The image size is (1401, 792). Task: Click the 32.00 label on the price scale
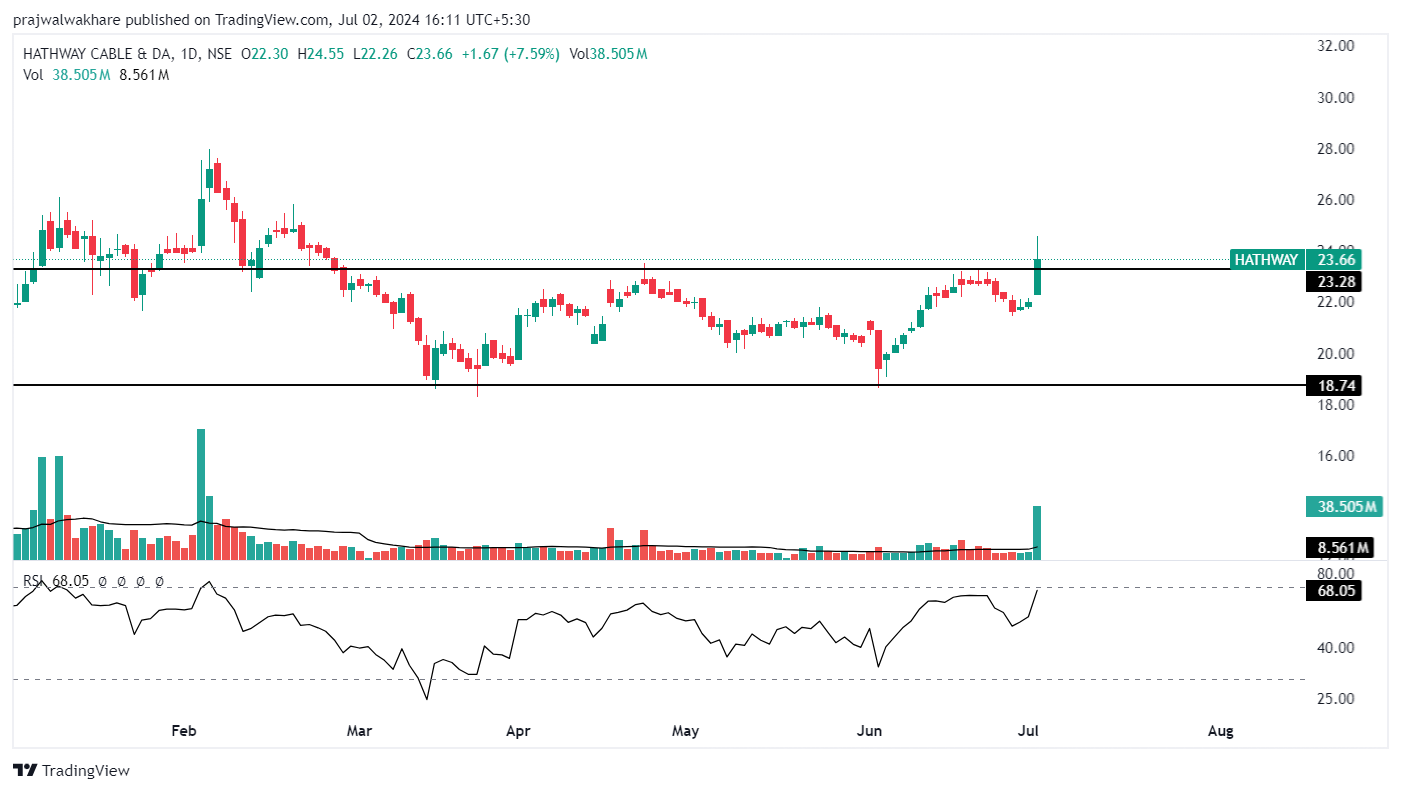[1337, 46]
